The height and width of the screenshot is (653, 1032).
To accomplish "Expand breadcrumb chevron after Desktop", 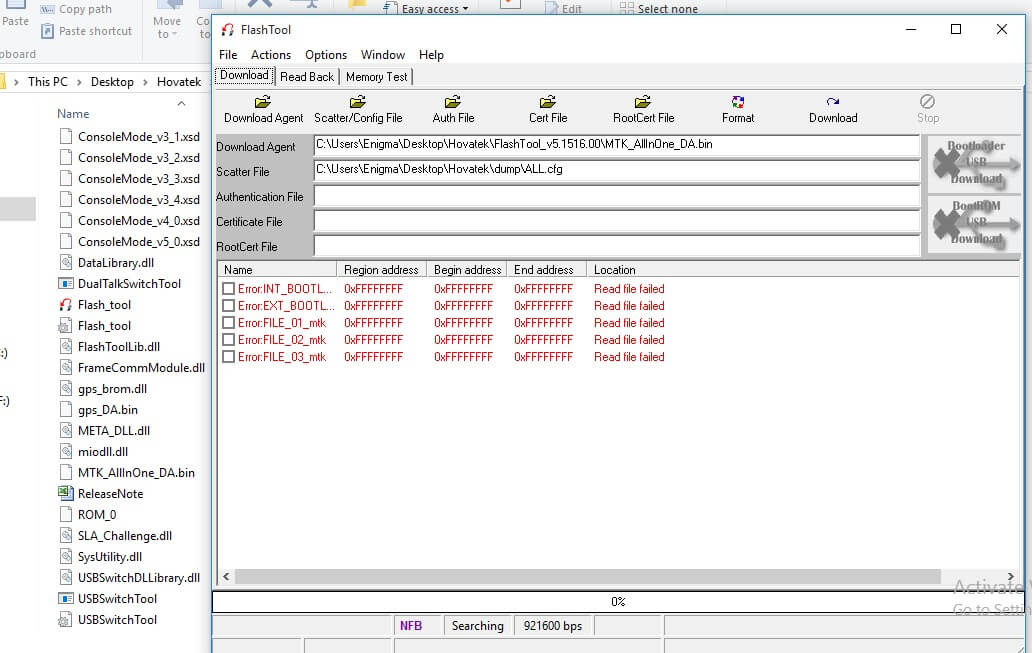I will pos(145,82).
